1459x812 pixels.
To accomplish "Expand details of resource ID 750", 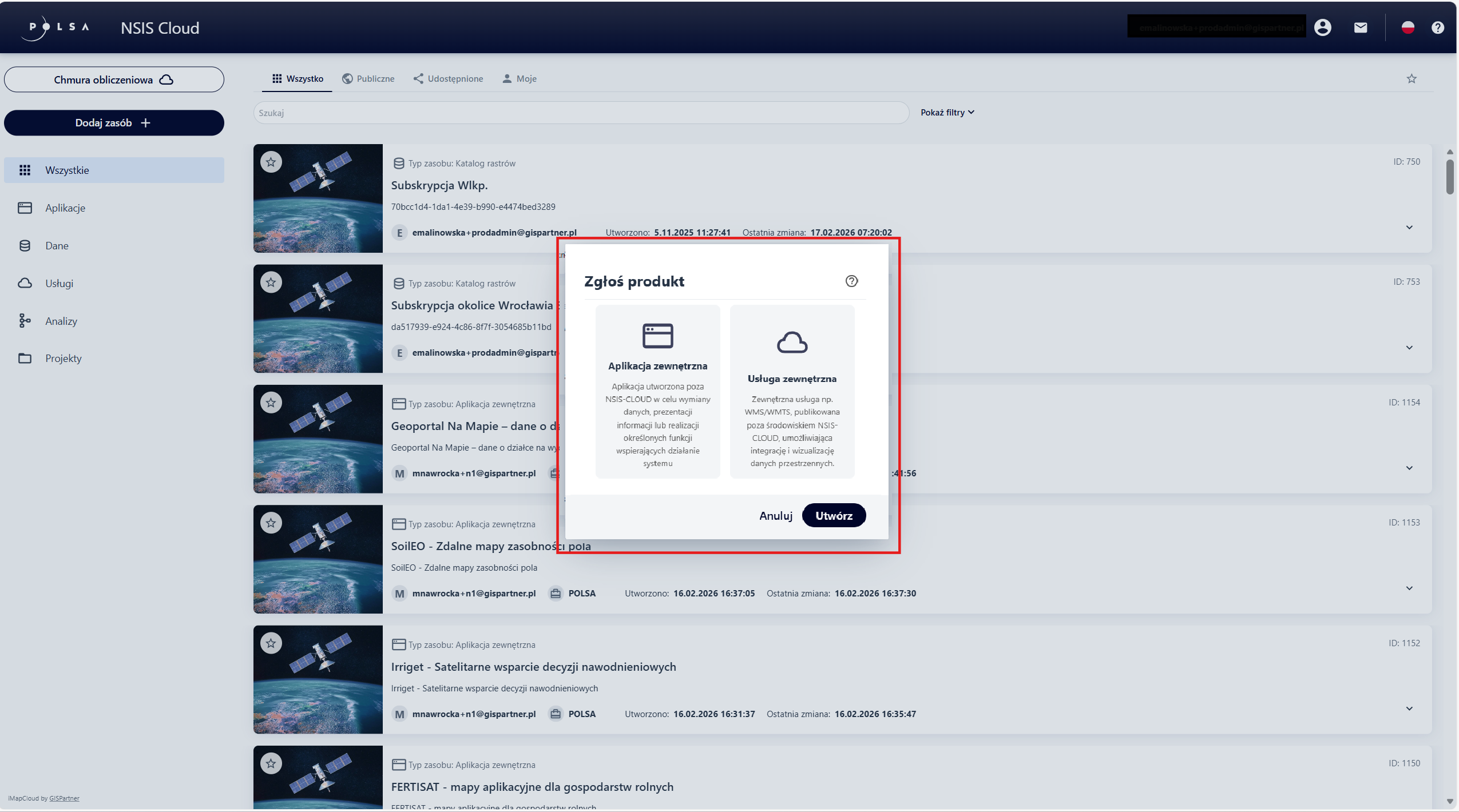I will [1409, 228].
